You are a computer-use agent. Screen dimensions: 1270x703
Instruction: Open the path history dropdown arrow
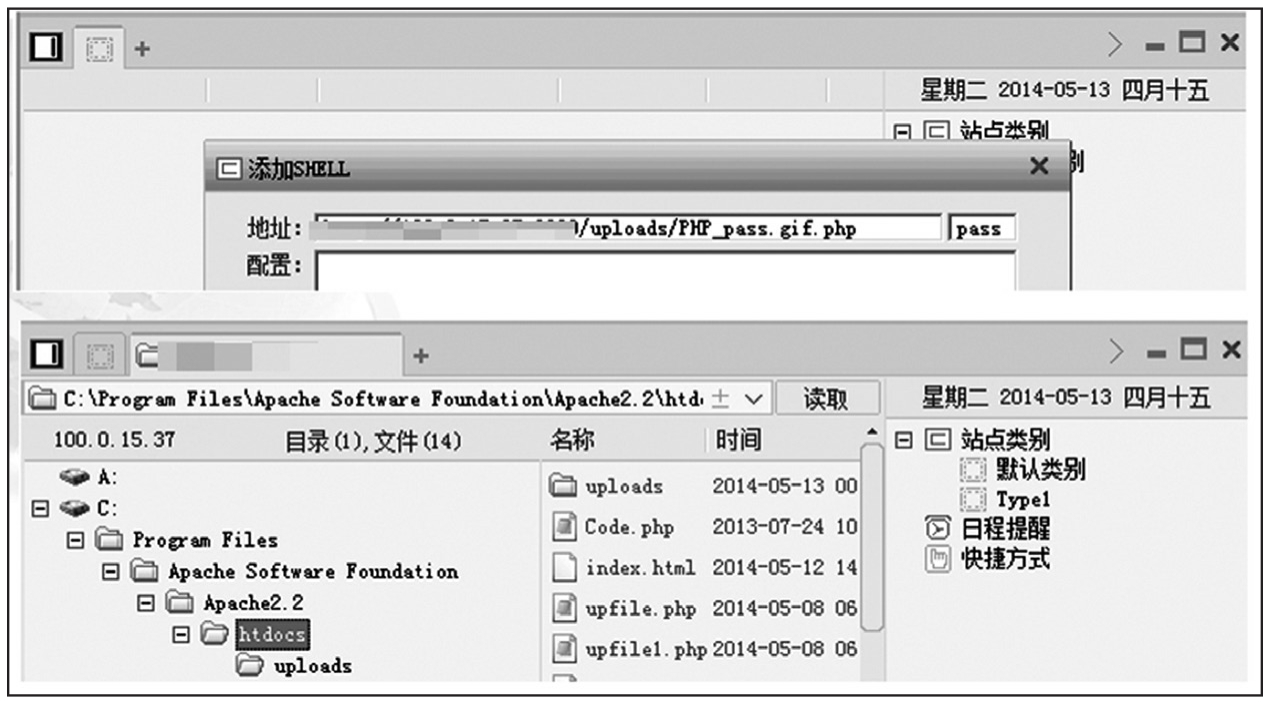coord(755,399)
